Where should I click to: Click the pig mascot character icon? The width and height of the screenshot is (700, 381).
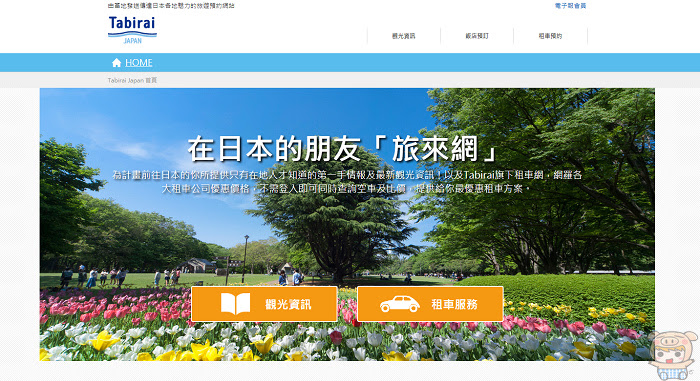coord(673,355)
